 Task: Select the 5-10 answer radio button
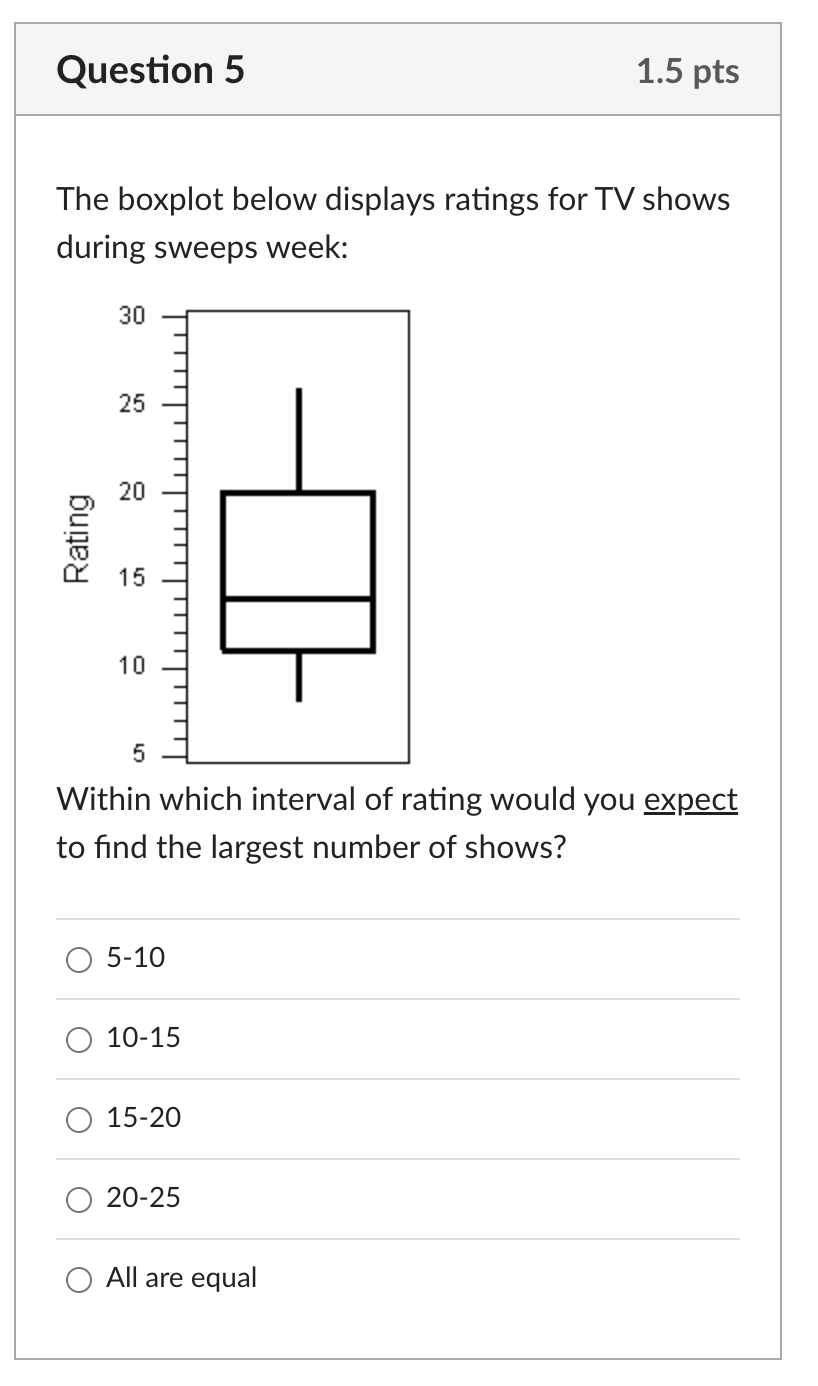(78, 959)
